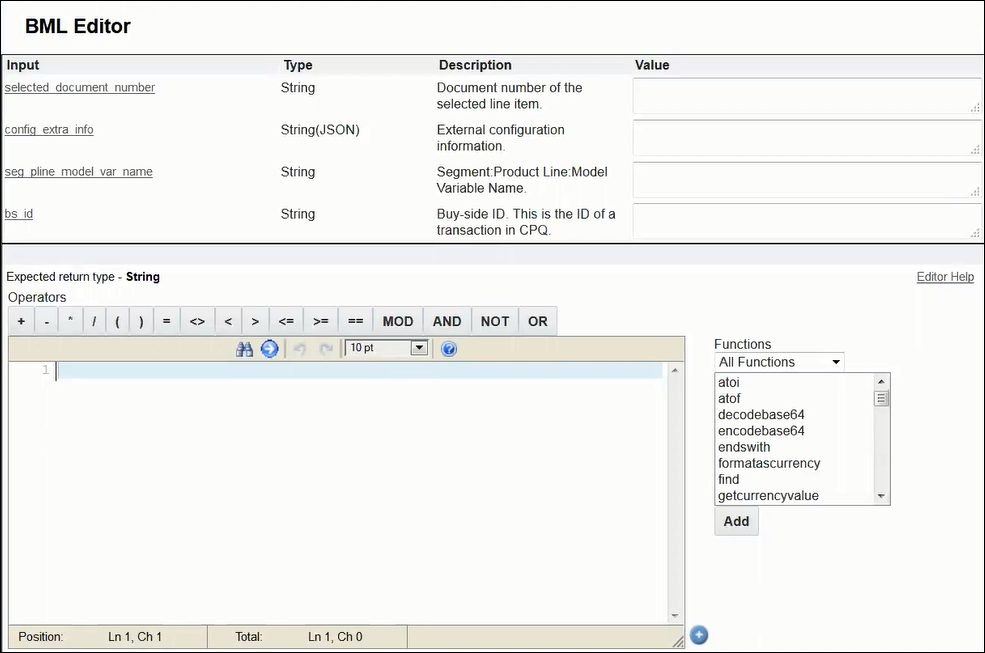Insert the MOD operator

[397, 321]
